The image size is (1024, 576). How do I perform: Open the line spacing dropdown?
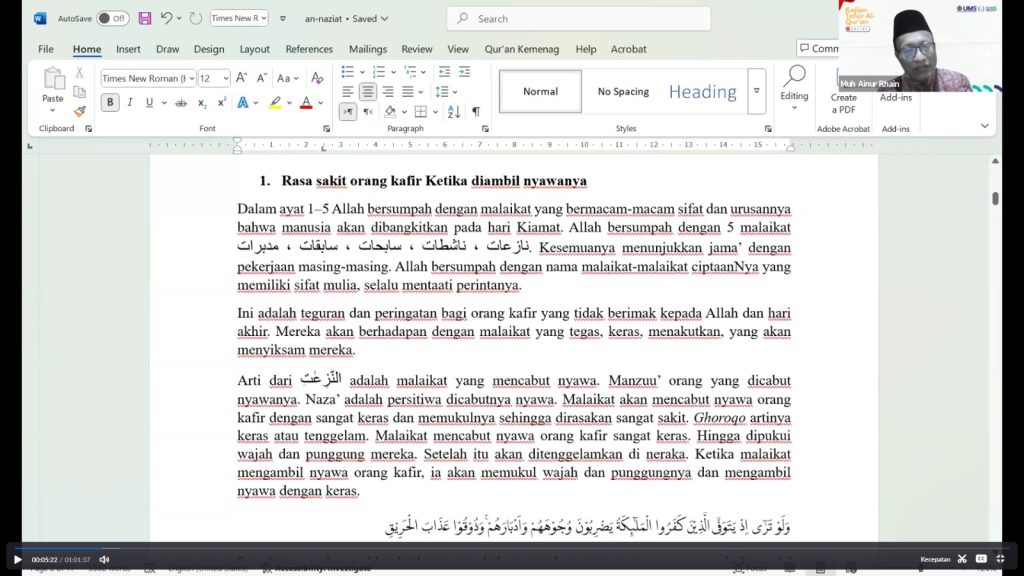446,92
